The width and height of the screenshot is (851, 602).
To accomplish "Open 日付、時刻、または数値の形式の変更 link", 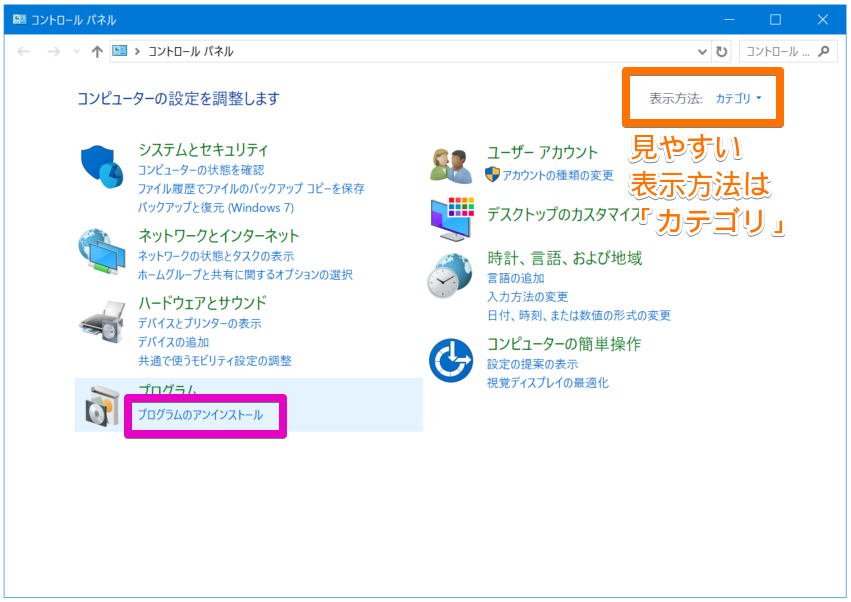I will [579, 315].
